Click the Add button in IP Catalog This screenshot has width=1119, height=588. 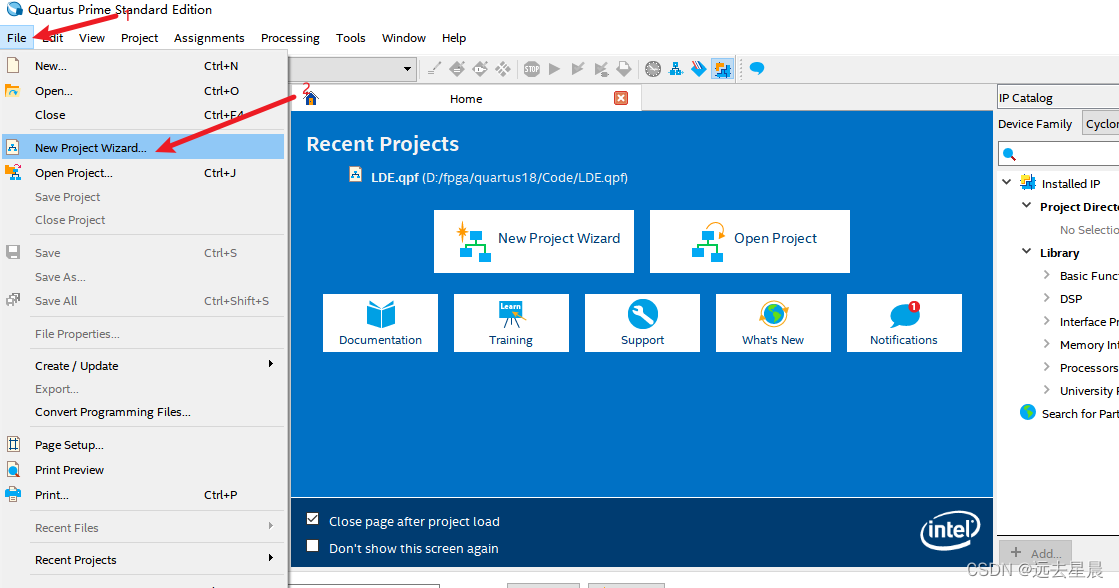1036,552
